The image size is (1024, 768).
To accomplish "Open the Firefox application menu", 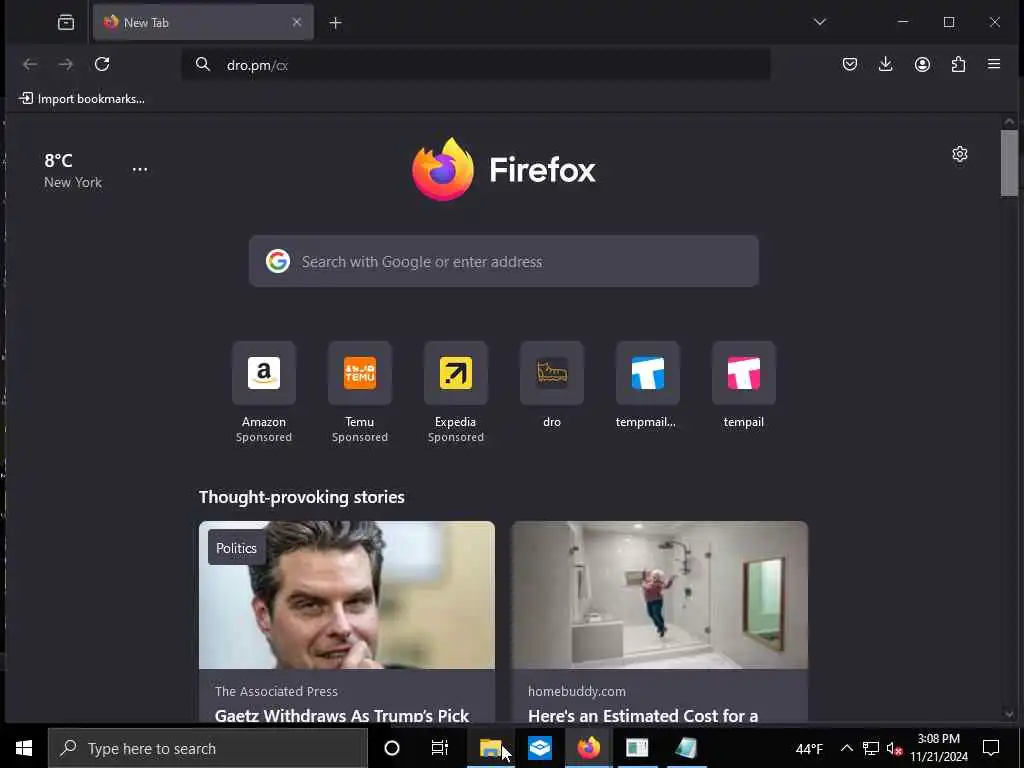I will coord(994,64).
